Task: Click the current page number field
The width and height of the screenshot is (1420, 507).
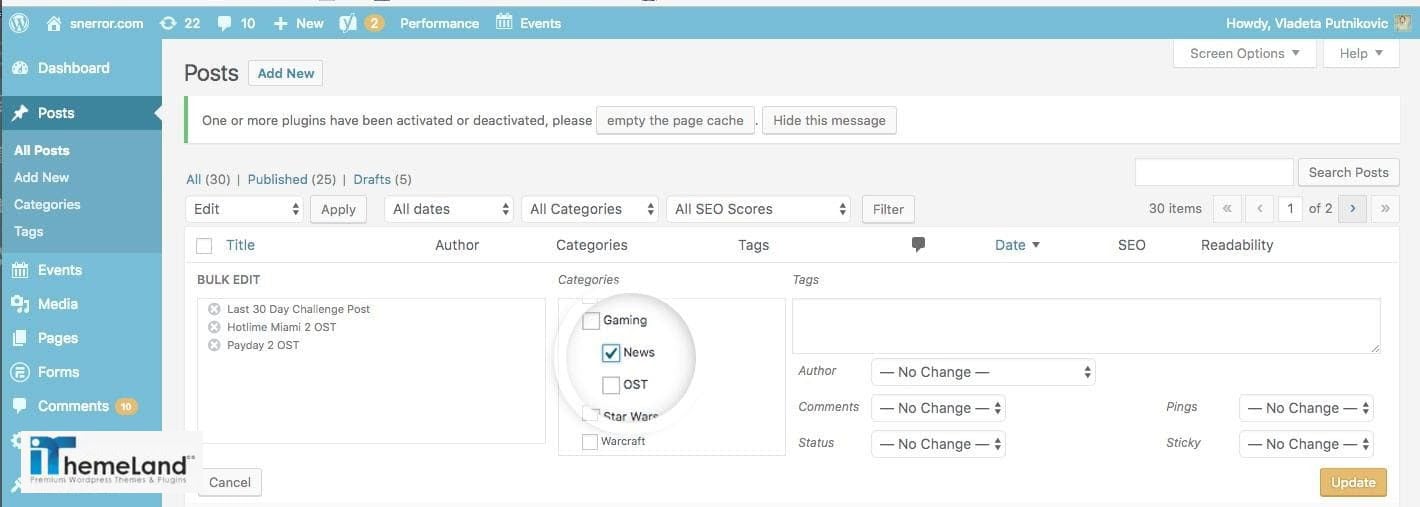Action: pyautogui.click(x=1290, y=209)
